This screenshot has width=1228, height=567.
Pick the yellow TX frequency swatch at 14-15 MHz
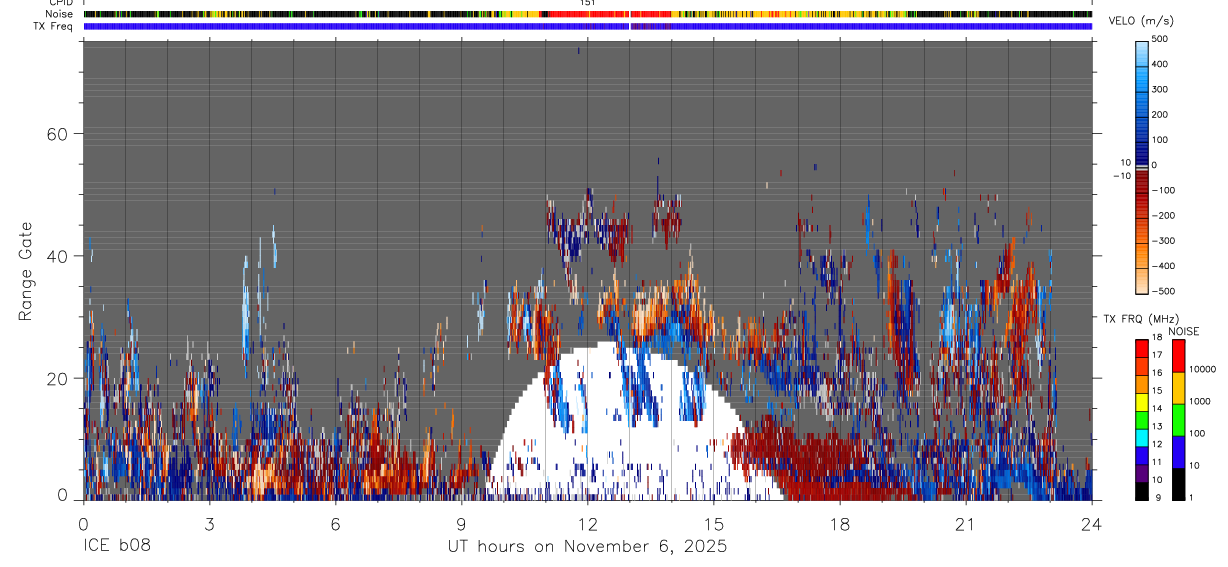click(x=1143, y=402)
